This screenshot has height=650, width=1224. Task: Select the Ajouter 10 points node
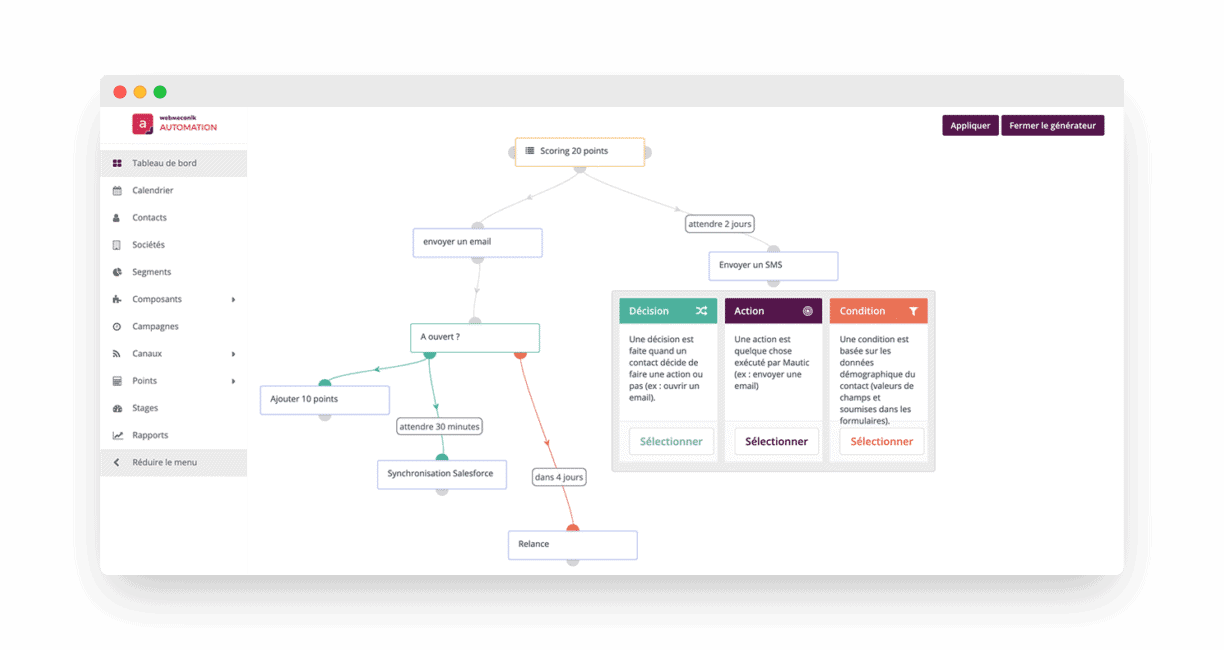click(325, 400)
